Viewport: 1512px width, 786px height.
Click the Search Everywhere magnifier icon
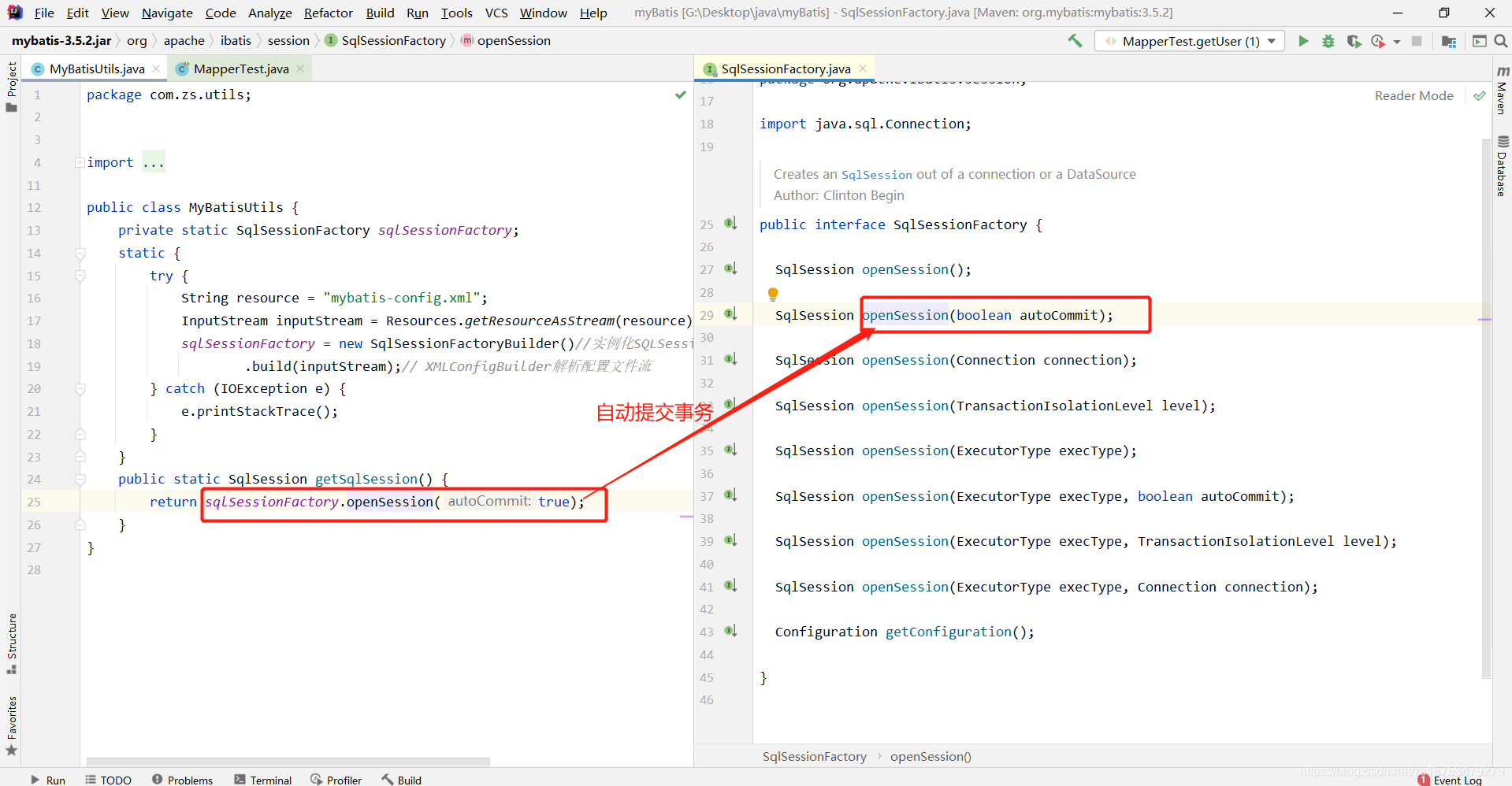(x=1501, y=41)
